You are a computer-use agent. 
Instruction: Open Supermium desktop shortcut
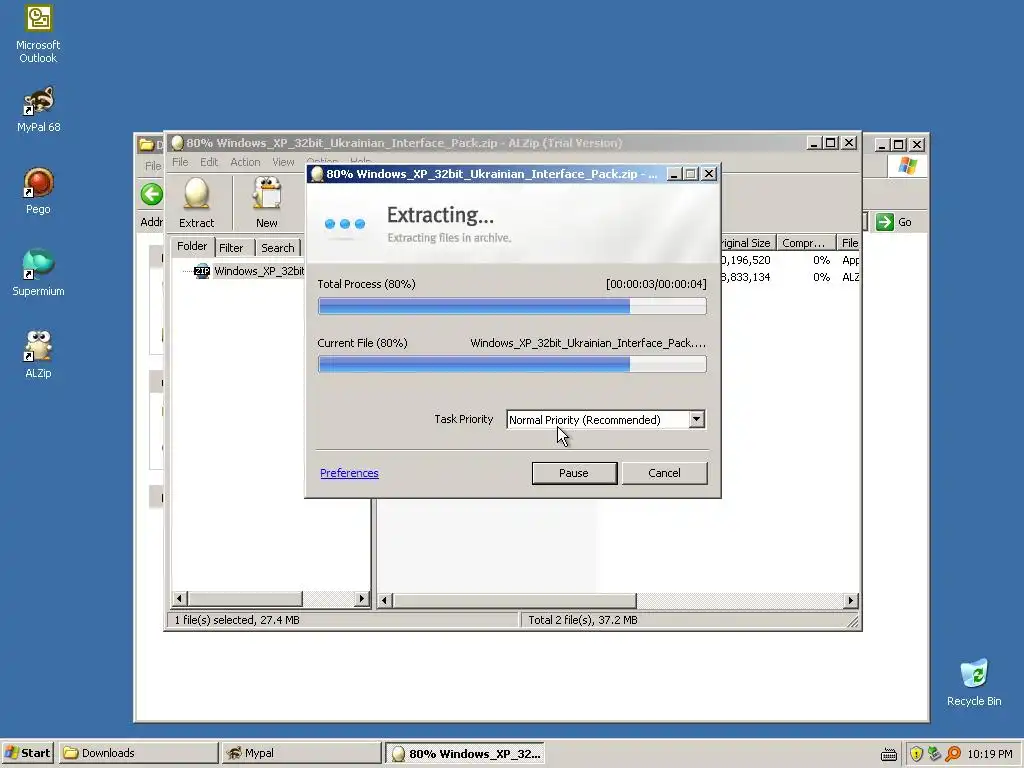pos(38,273)
